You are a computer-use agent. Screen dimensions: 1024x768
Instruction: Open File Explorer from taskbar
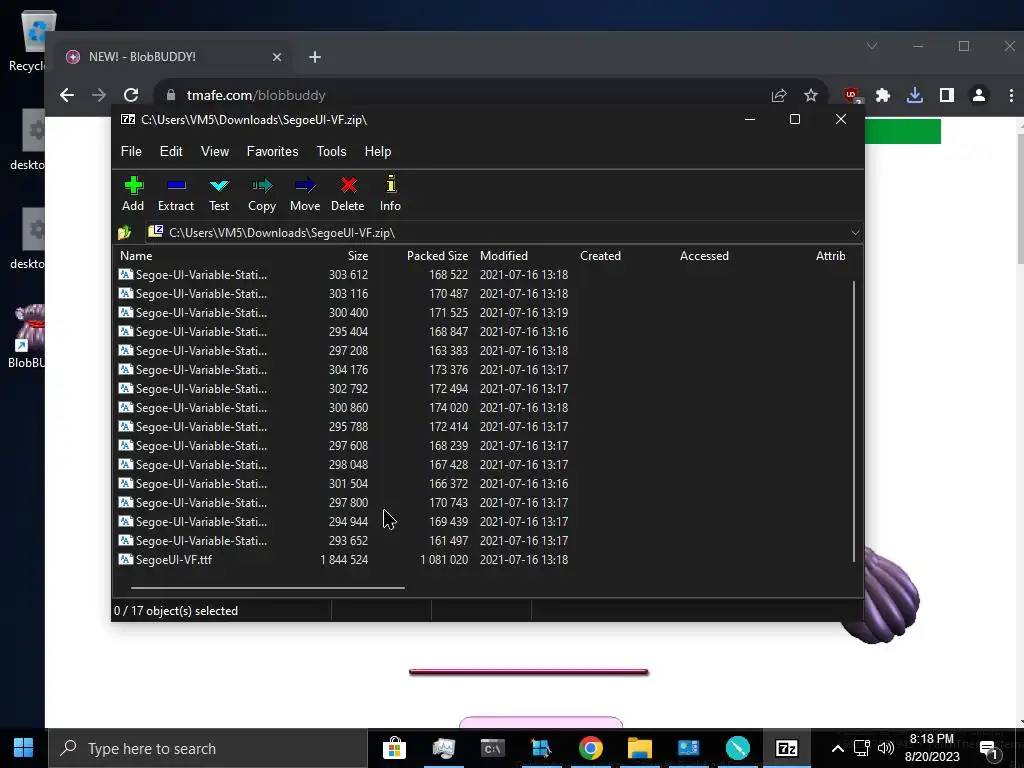point(640,748)
